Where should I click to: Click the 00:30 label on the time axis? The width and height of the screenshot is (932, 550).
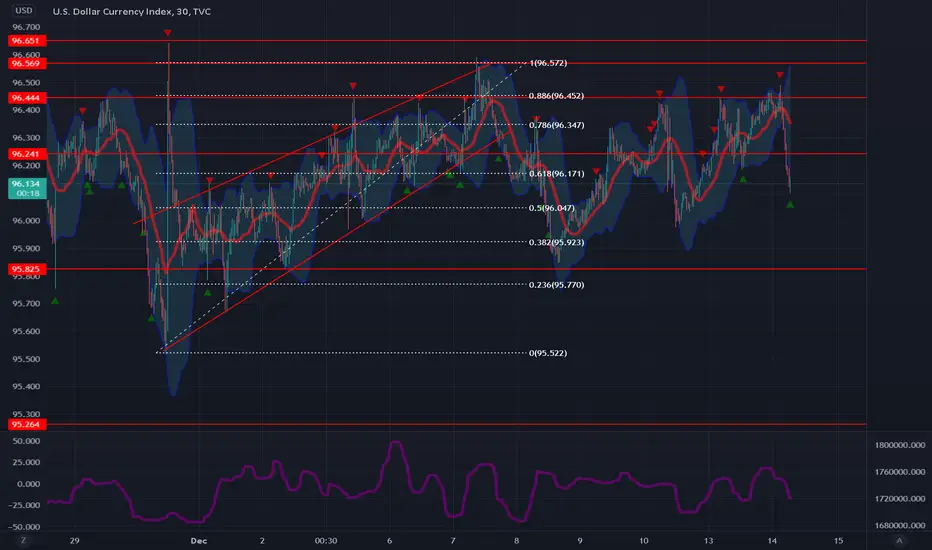326,540
